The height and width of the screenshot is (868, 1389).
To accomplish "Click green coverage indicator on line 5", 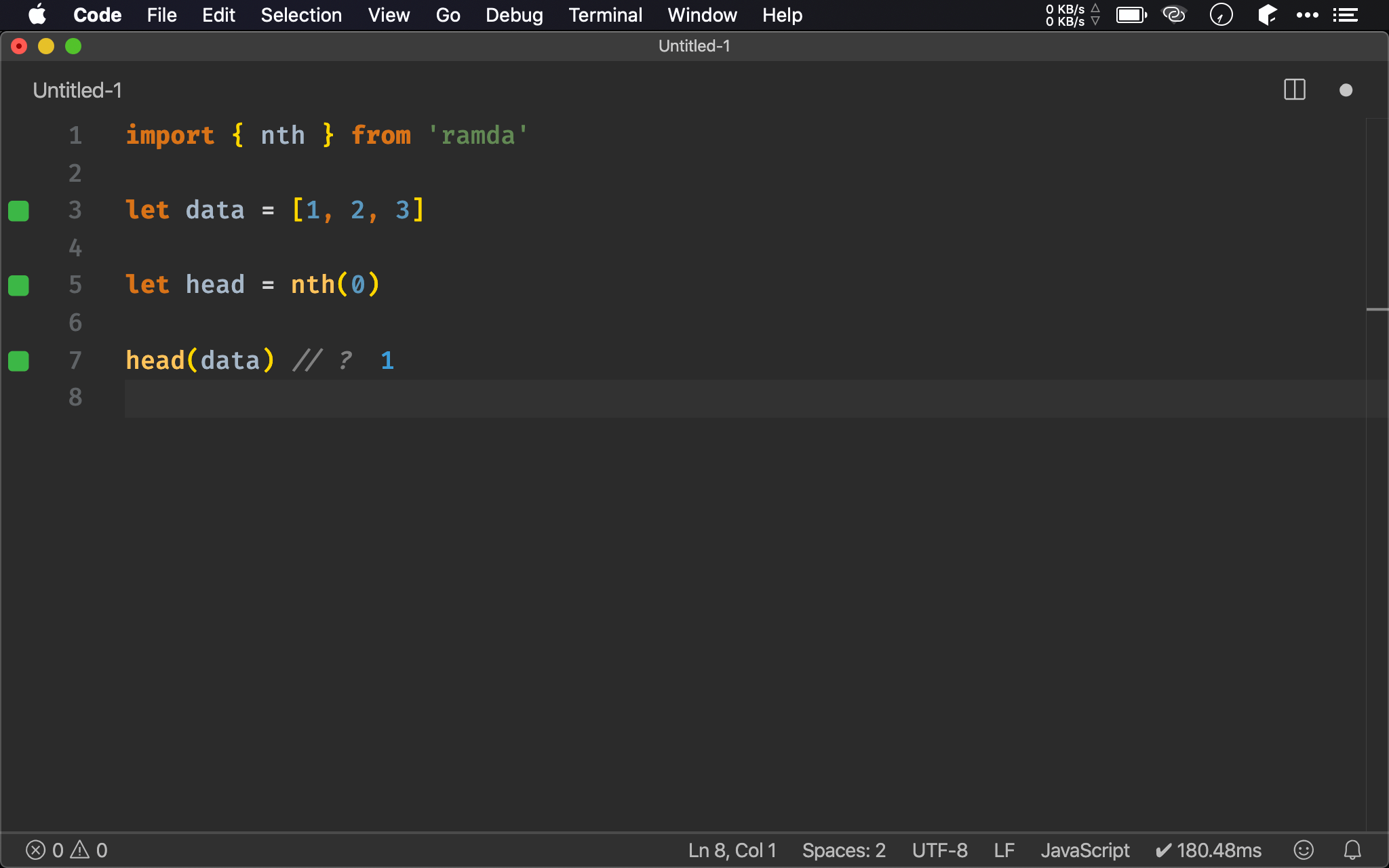I will pos(19,285).
